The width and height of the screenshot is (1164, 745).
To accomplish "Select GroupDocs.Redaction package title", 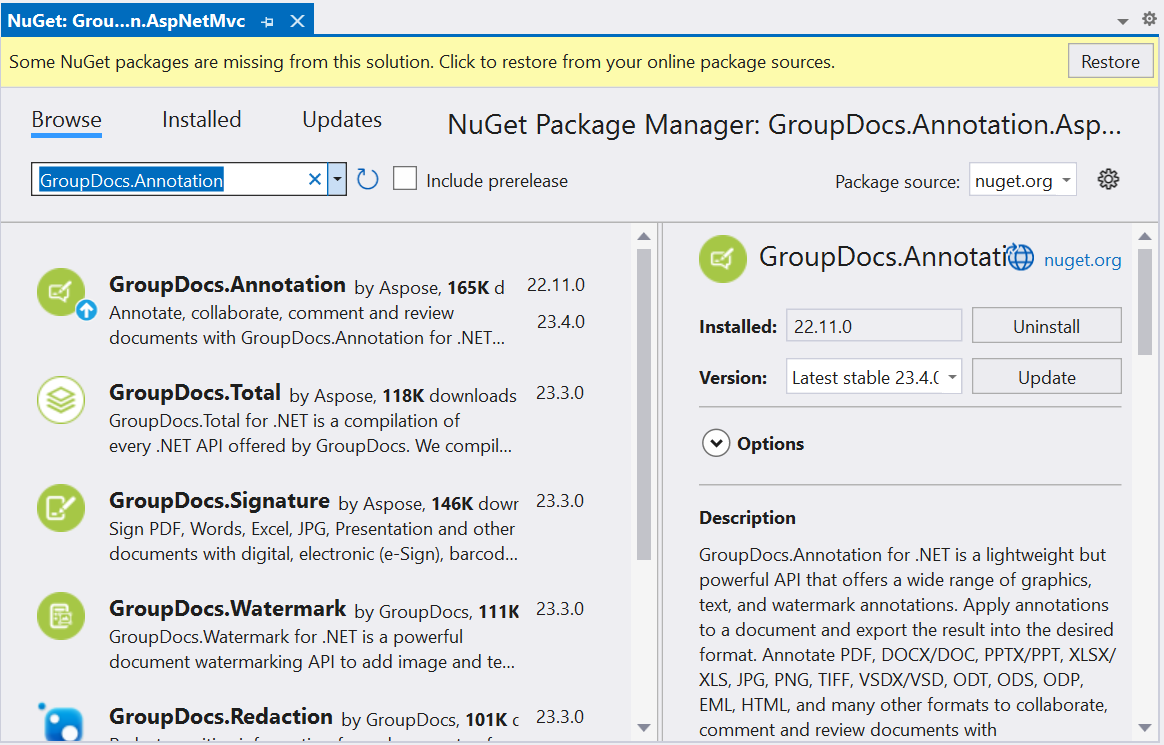I will pos(220,717).
